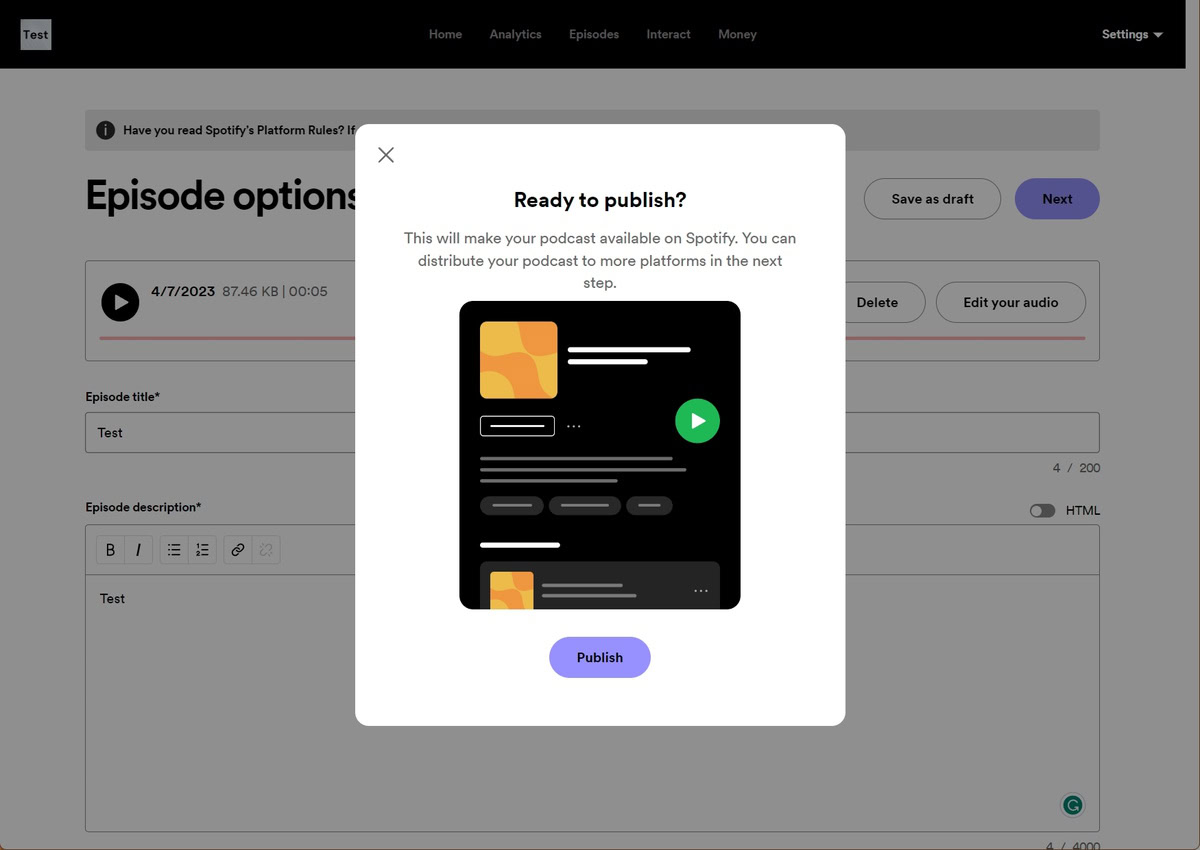Click the info icon in Platform Rules banner
Viewport: 1200px width, 850px height.
pyautogui.click(x=105, y=130)
